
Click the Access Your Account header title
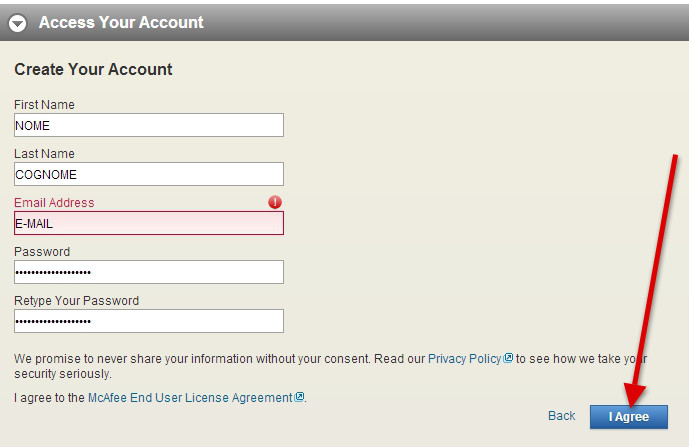[x=121, y=22]
